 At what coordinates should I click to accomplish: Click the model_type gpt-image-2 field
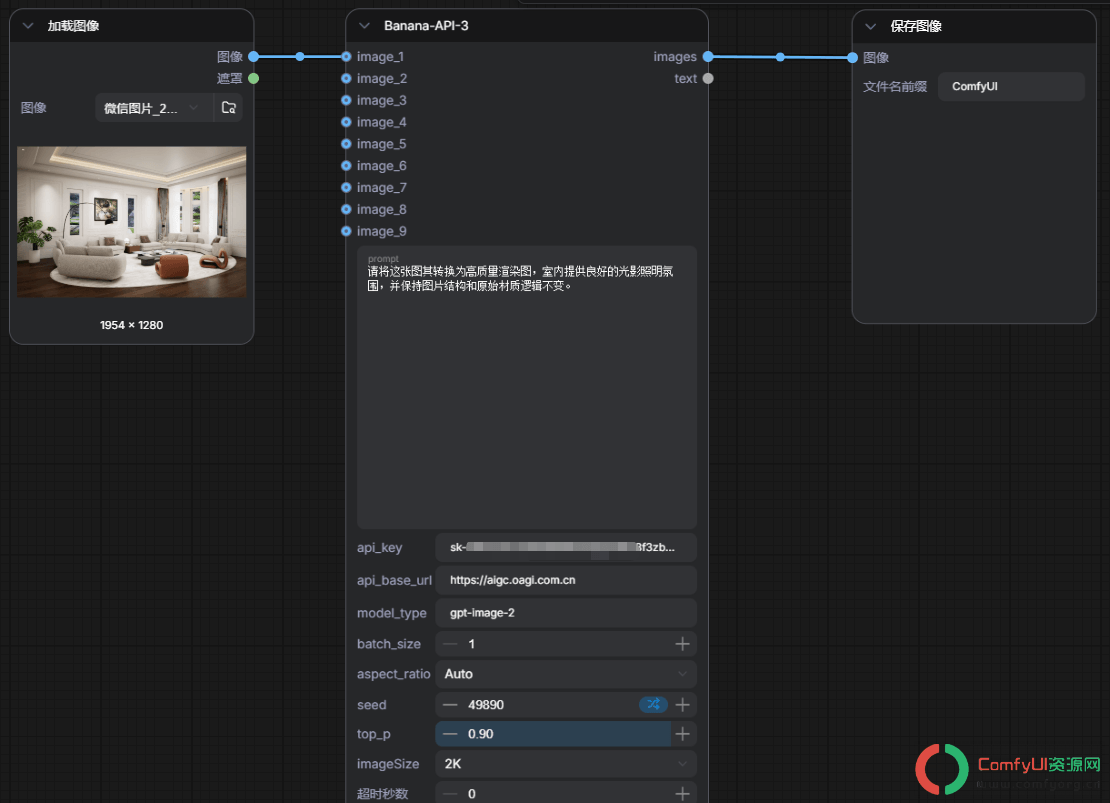tap(566, 613)
